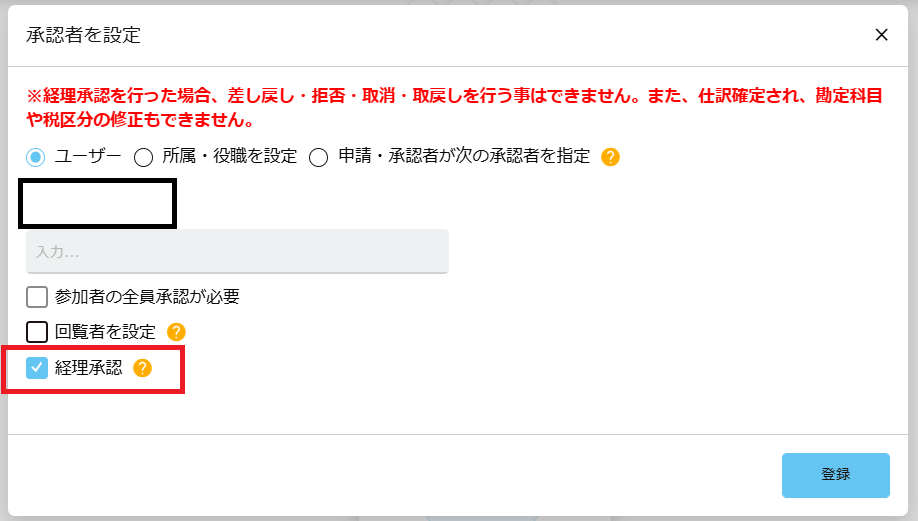918x521 pixels.
Task: Click the 申請・承認者が次の承認者を指定 label text
Action: [464, 156]
